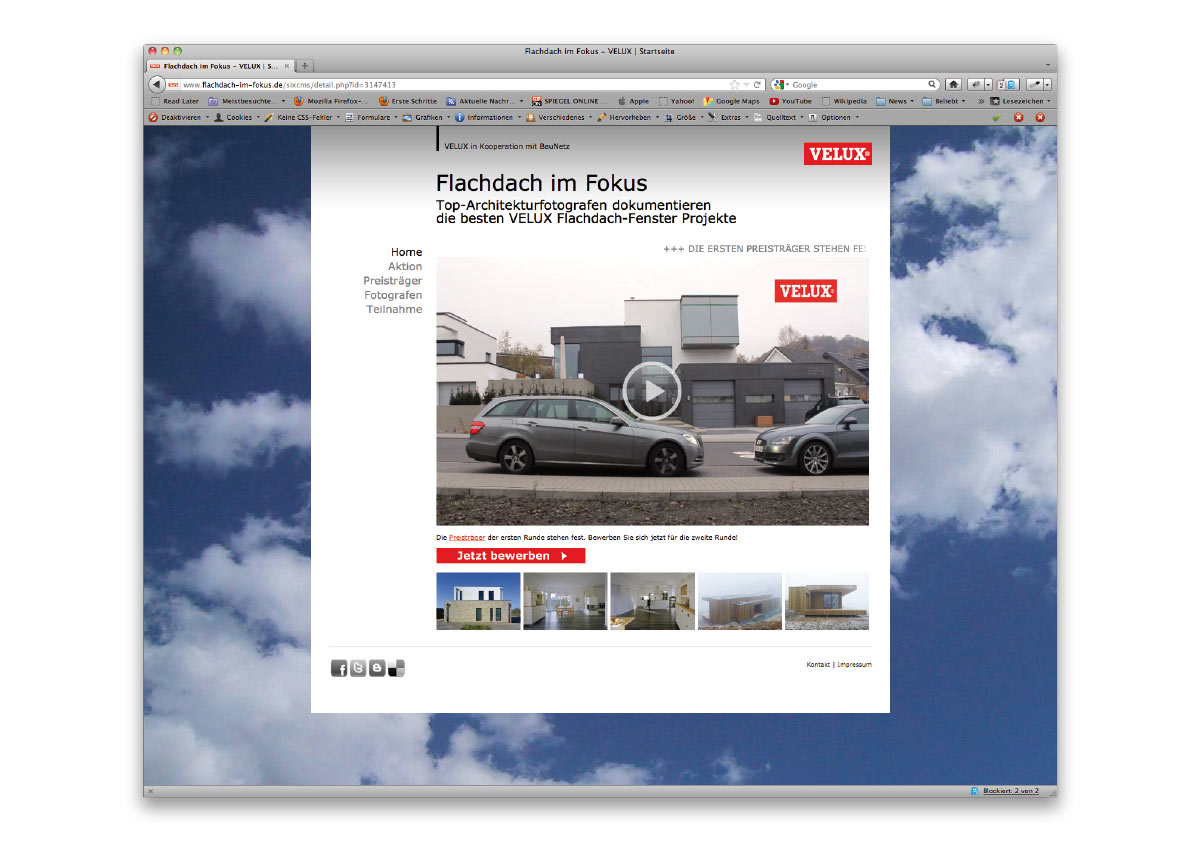Click the Home button in the Firefox toolbar
The image size is (1200, 860).
point(954,85)
